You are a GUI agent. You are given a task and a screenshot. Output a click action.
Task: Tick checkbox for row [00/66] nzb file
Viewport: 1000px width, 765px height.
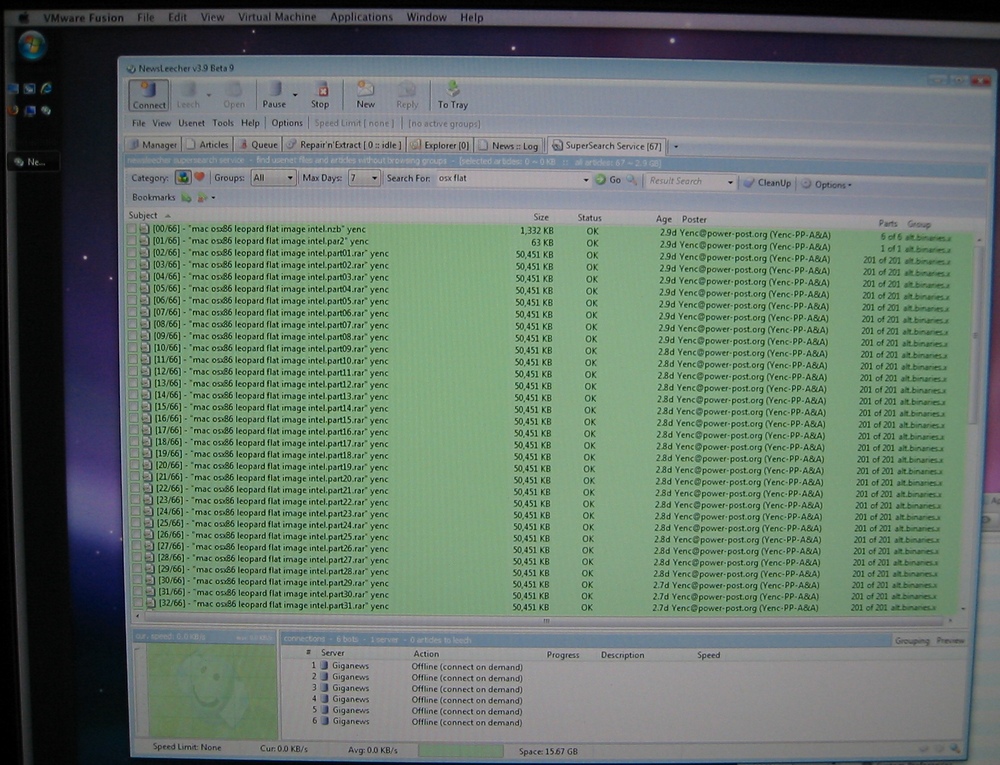click(x=131, y=229)
